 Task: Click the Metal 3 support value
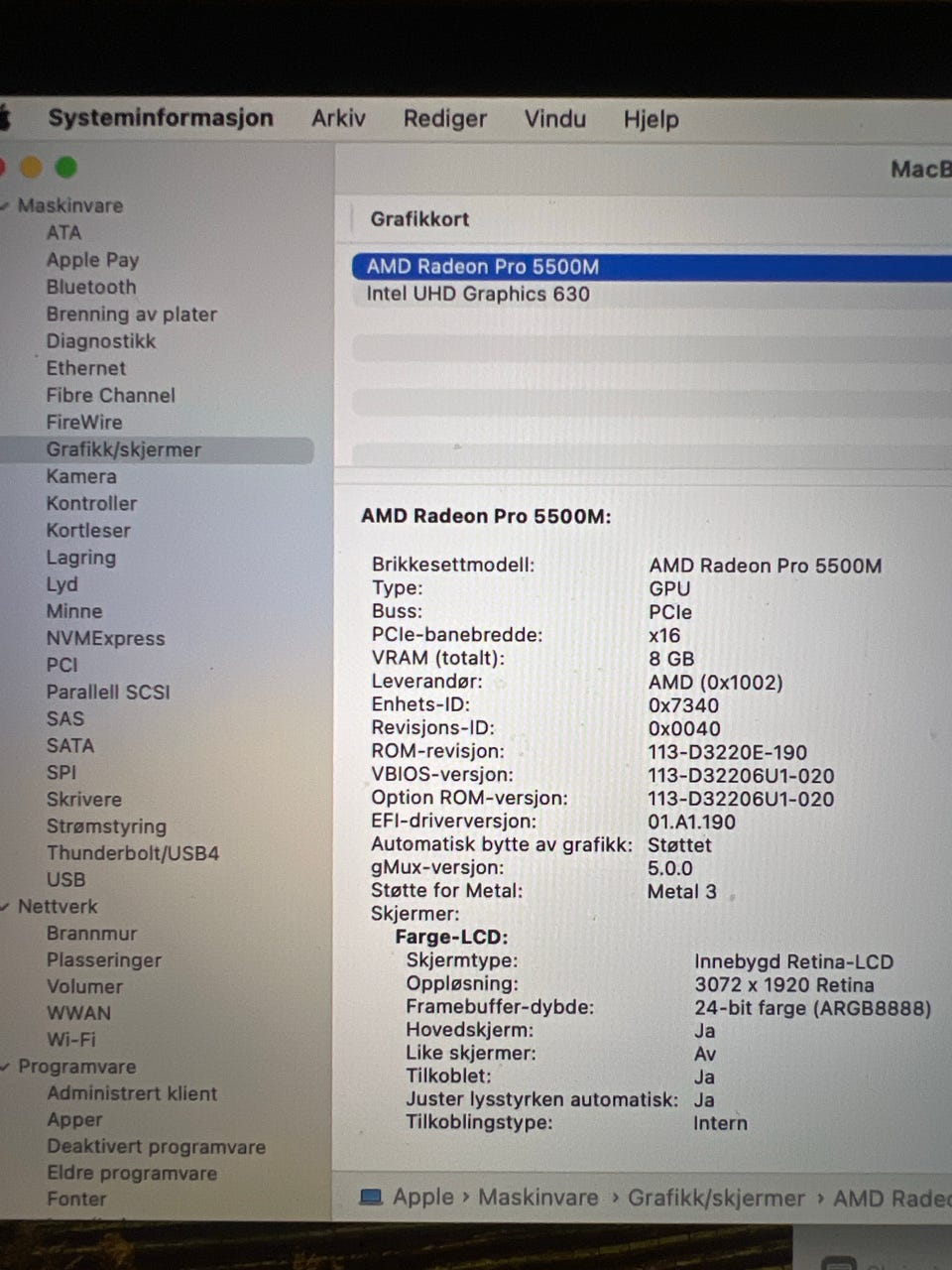click(x=681, y=891)
